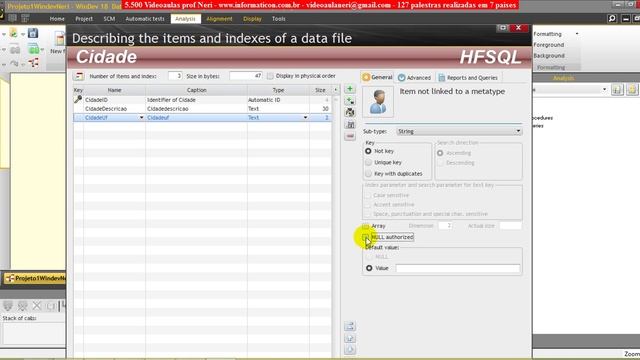Click the first icon in the Stack of calls toolbar

pos(8,306)
